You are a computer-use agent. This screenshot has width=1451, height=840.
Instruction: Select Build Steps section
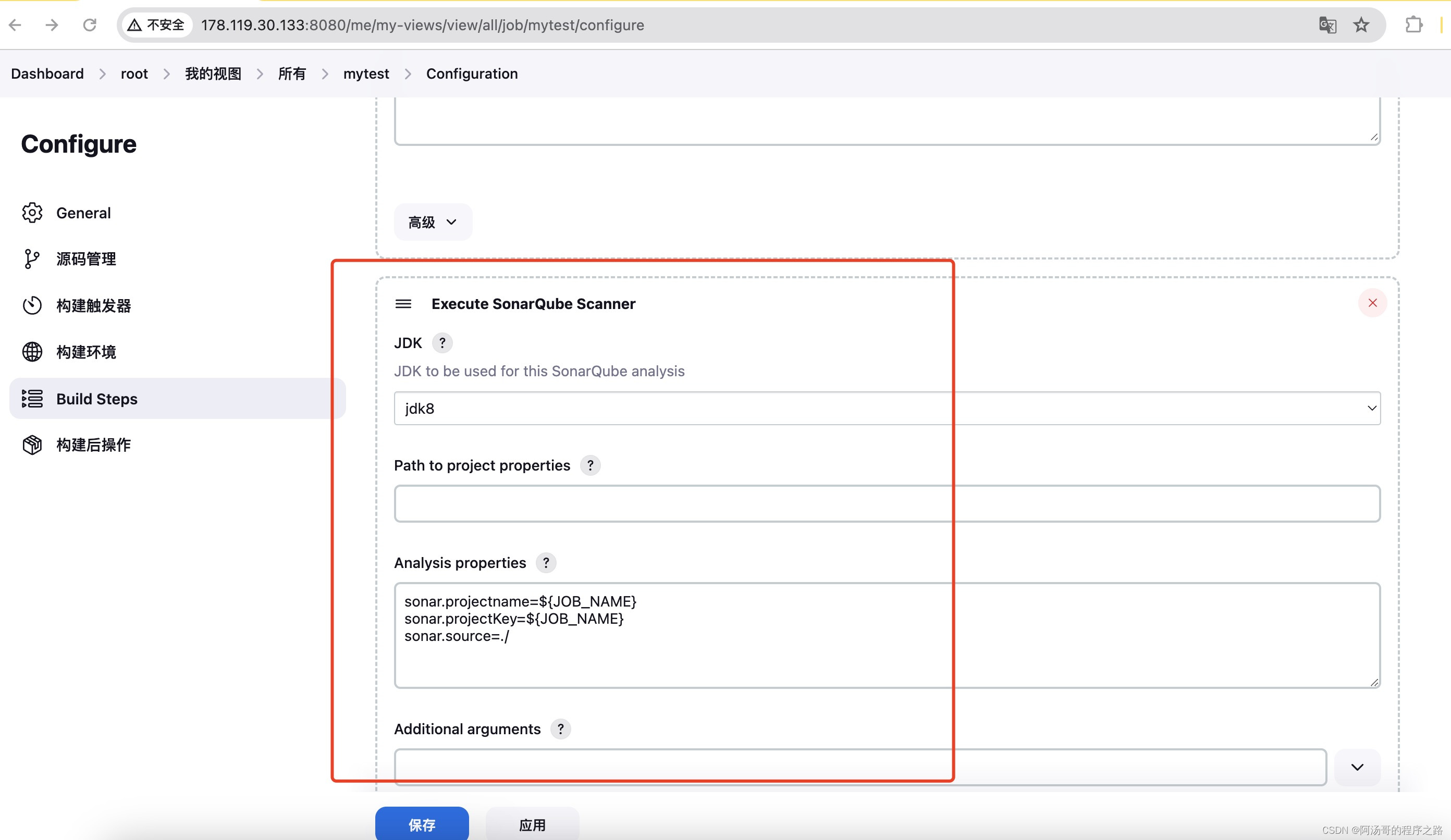click(x=177, y=399)
